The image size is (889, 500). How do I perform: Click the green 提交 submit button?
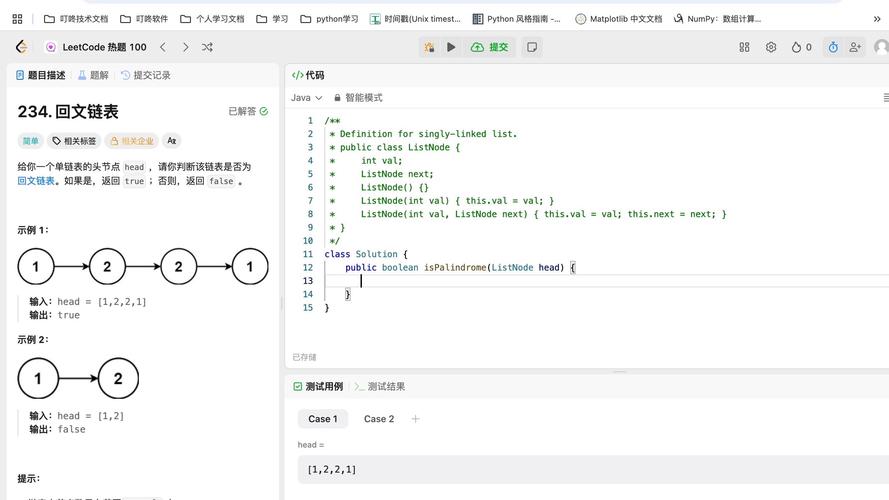490,47
